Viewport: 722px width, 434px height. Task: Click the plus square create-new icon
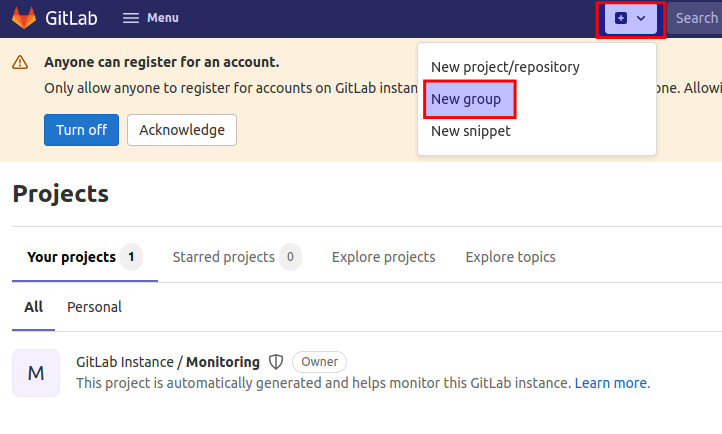pos(621,18)
